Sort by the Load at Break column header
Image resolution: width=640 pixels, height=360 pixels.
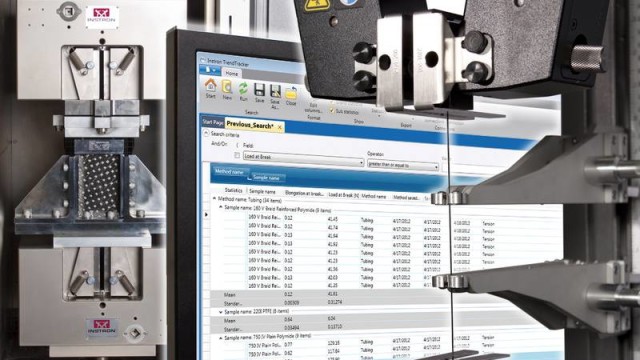click(343, 195)
